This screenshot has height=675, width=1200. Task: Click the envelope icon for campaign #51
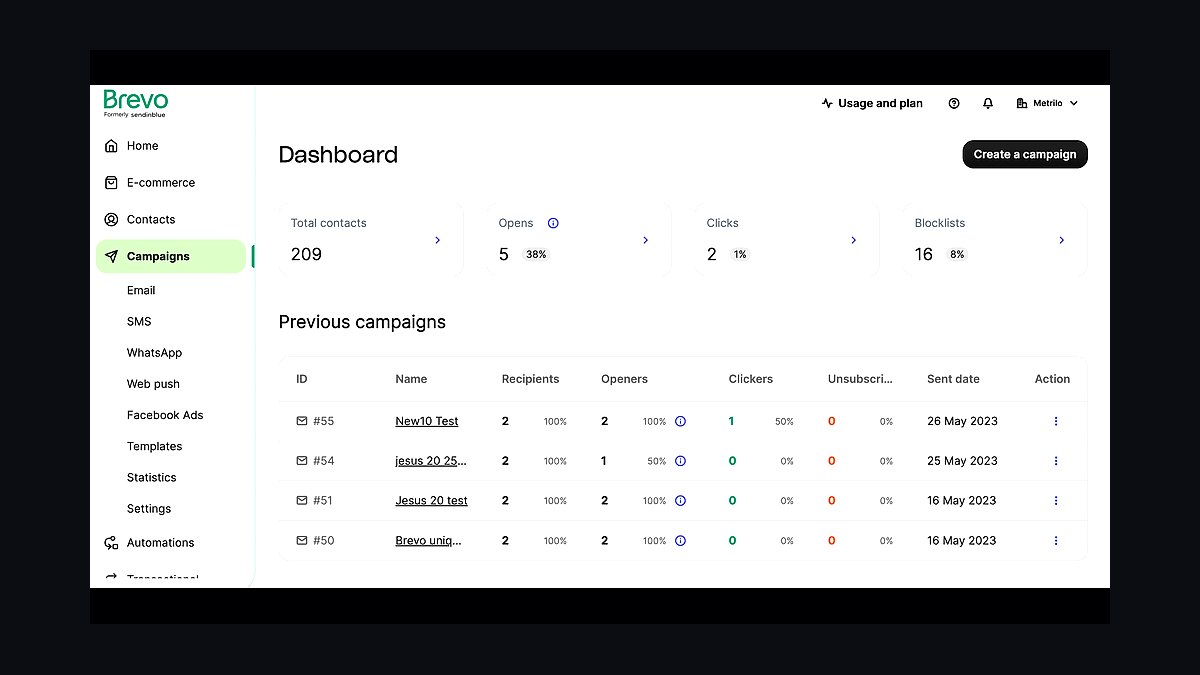pos(302,500)
